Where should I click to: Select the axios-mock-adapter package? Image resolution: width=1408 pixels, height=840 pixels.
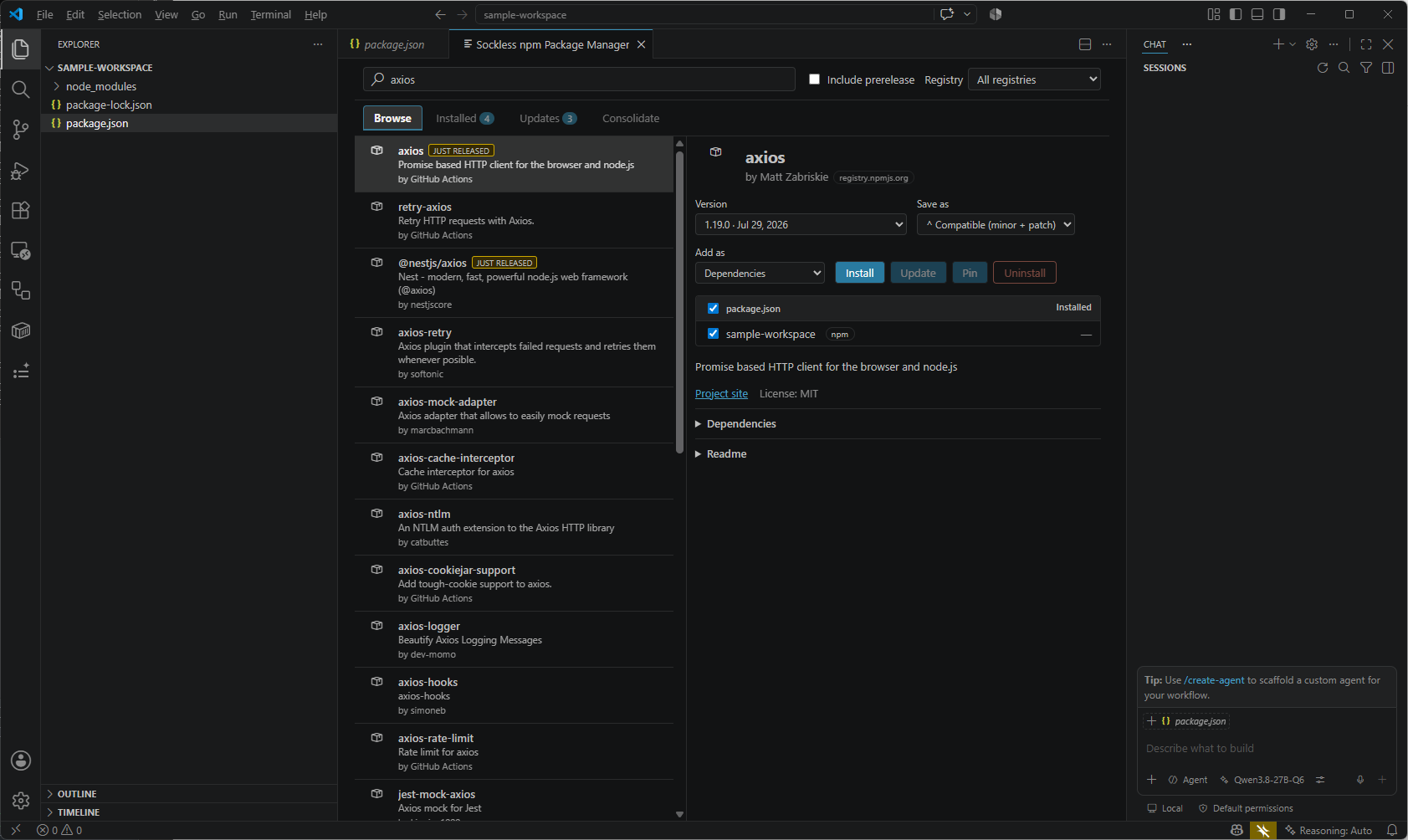tap(514, 415)
